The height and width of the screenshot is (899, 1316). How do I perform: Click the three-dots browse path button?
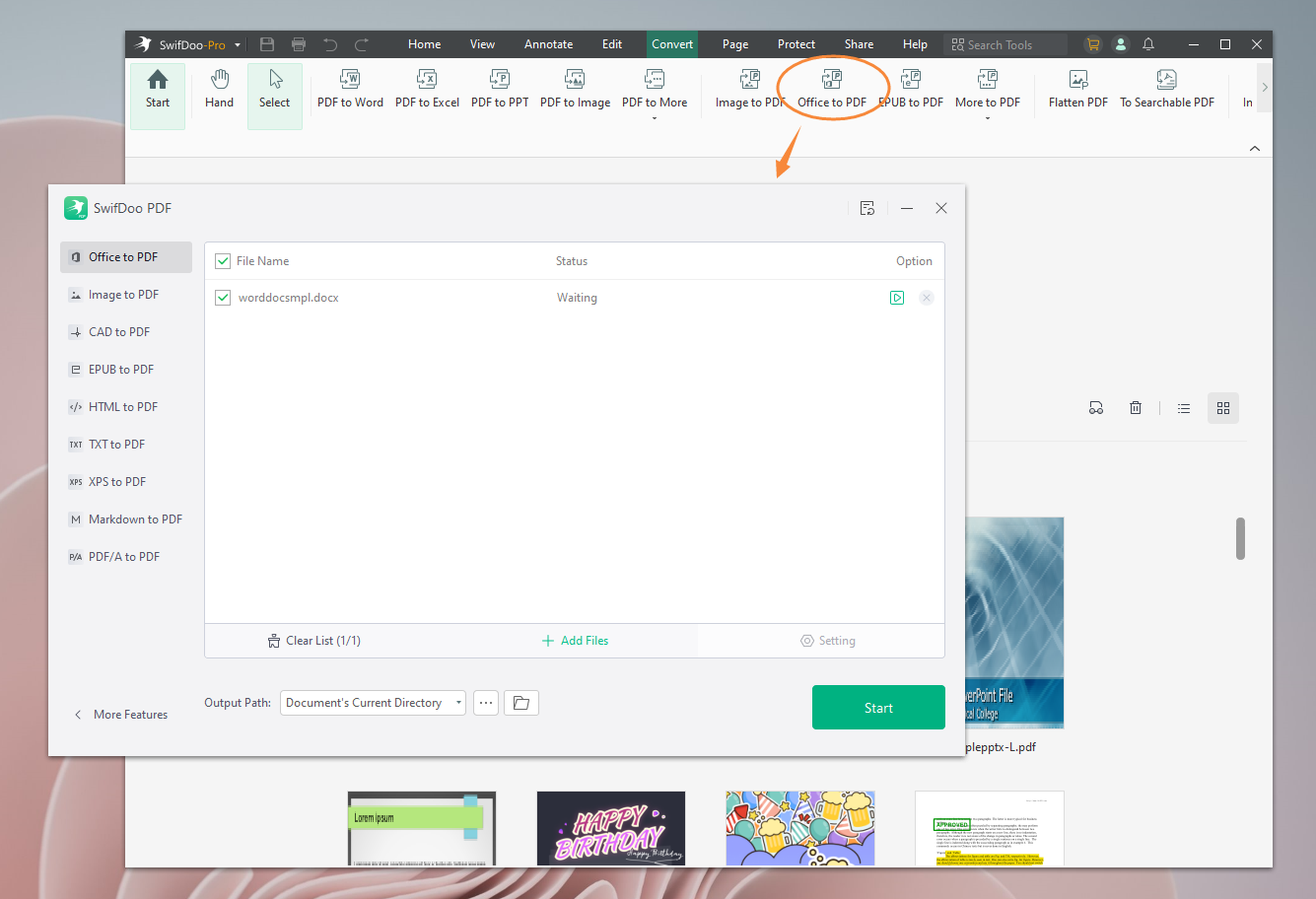pyautogui.click(x=485, y=703)
